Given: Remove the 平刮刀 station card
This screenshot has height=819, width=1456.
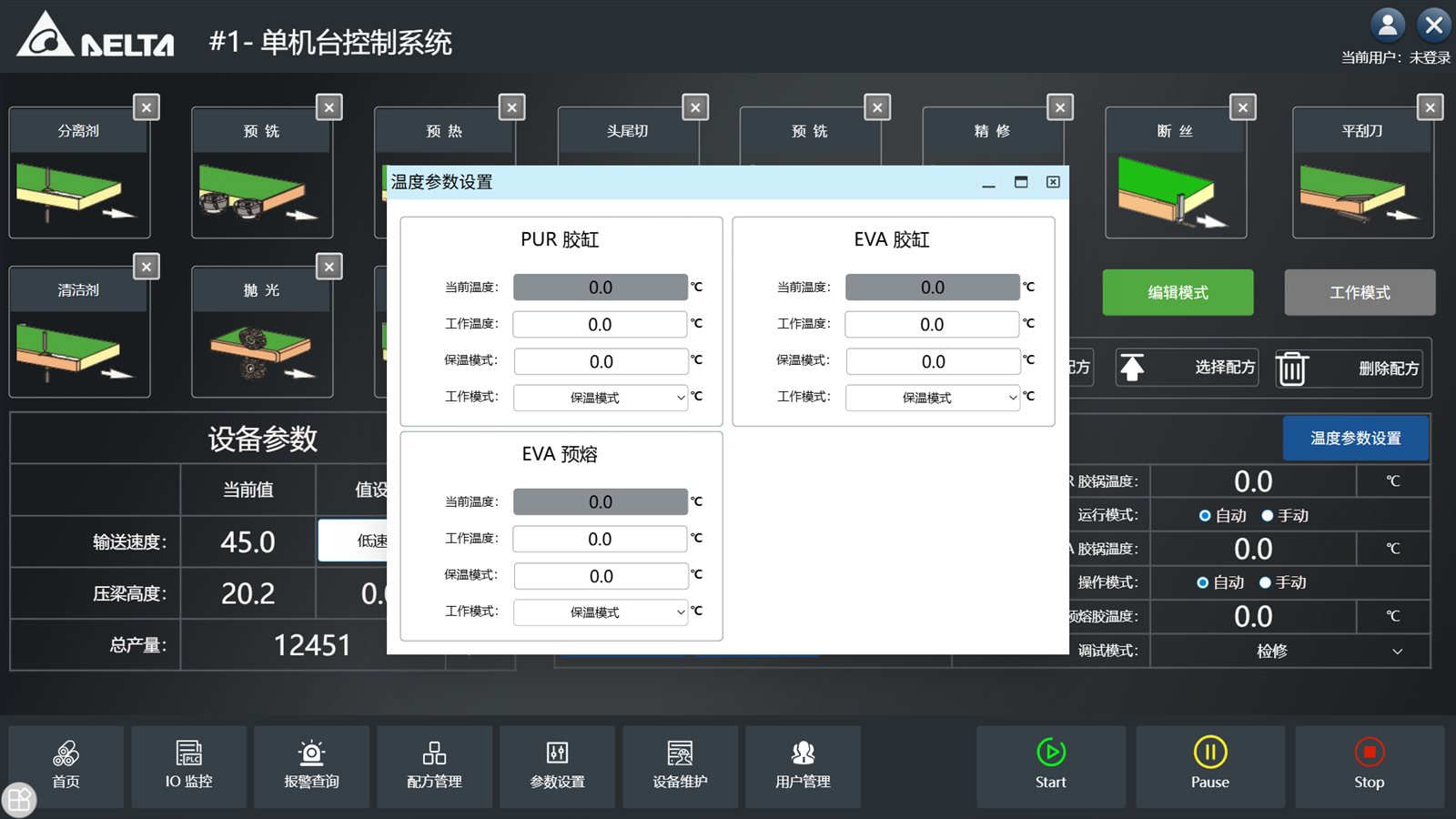Looking at the screenshot, I should [1431, 107].
